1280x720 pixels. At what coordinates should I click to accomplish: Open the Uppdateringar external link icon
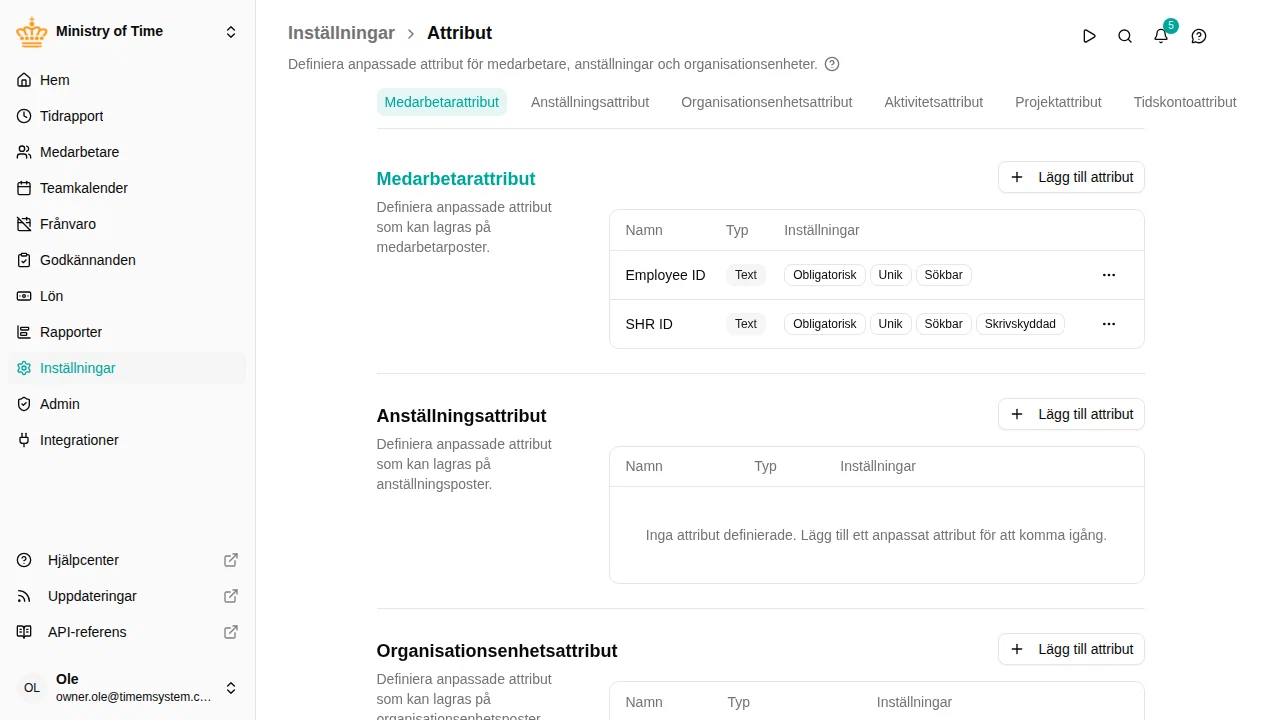(231, 596)
